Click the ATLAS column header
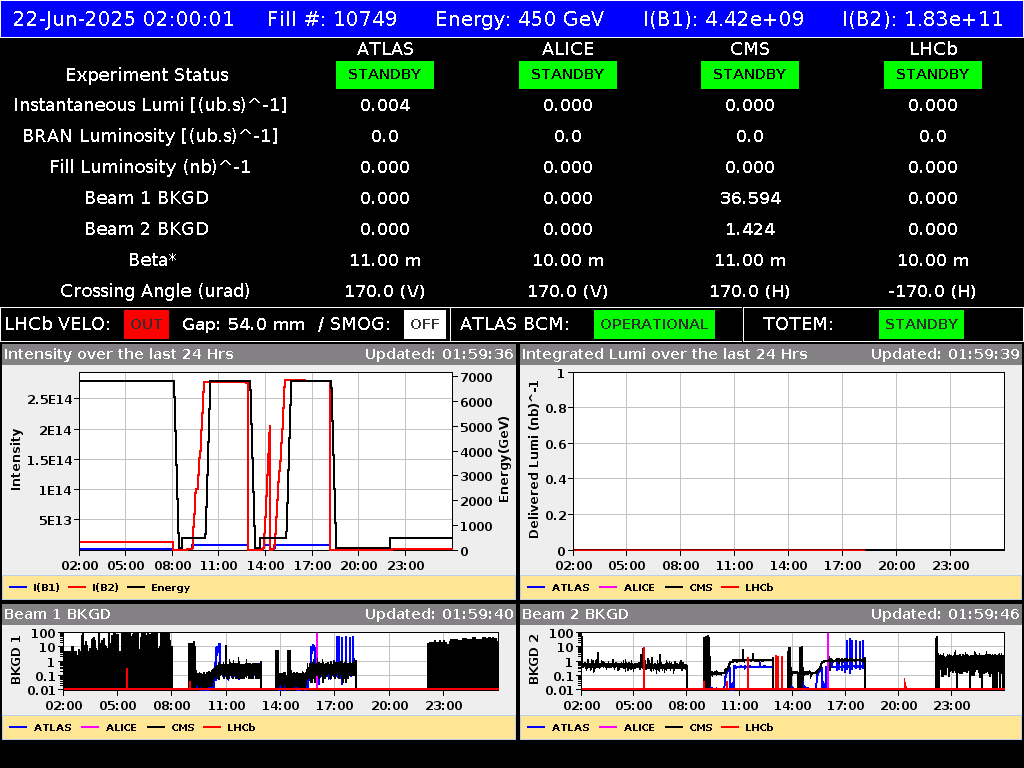The height and width of the screenshot is (768, 1024). pyautogui.click(x=385, y=49)
